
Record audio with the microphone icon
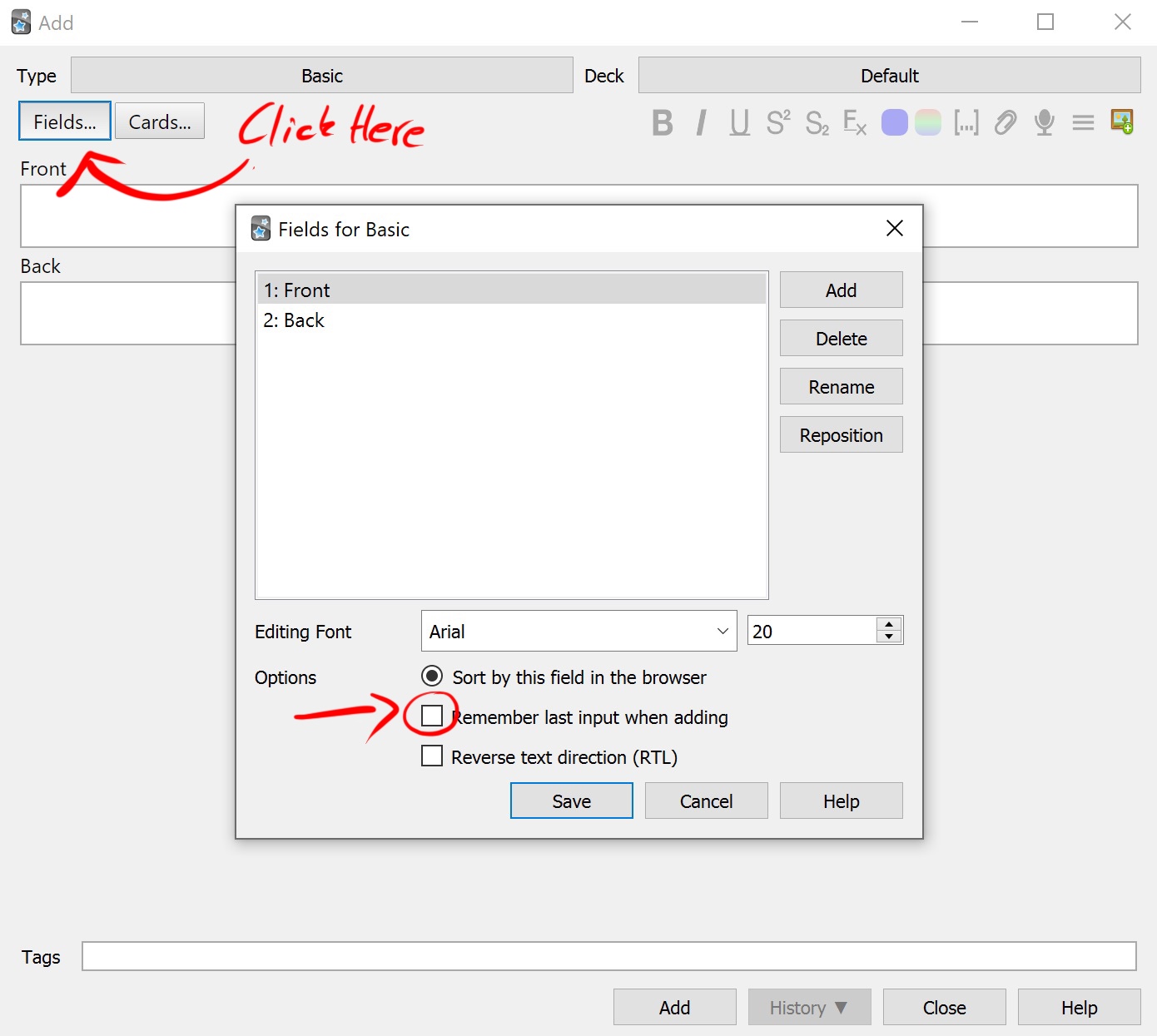coord(1043,122)
